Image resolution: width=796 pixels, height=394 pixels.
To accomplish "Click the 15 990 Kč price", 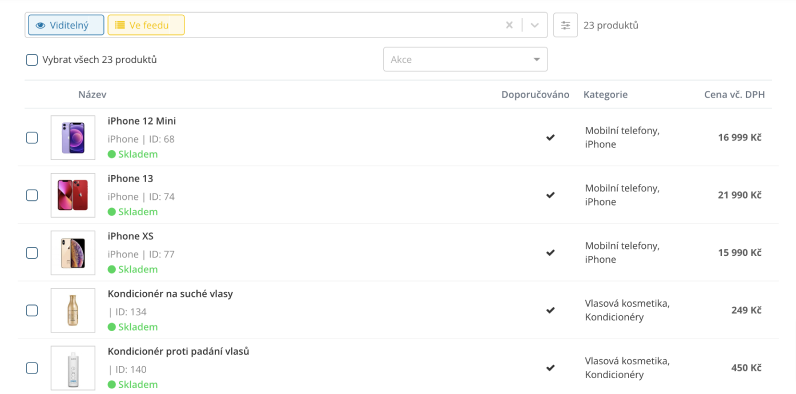I will (x=740, y=253).
